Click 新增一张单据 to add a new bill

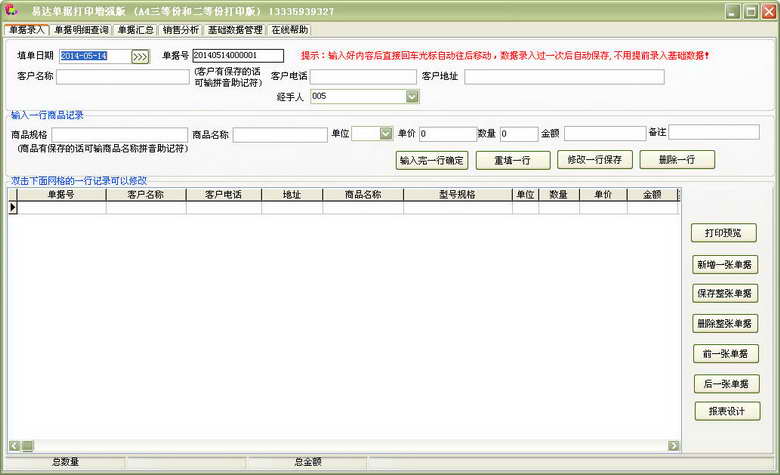pyautogui.click(x=727, y=265)
